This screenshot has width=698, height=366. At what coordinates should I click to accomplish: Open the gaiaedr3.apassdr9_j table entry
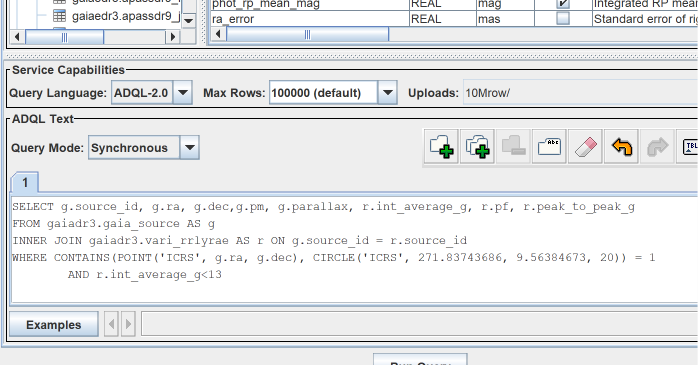tap(117, 16)
